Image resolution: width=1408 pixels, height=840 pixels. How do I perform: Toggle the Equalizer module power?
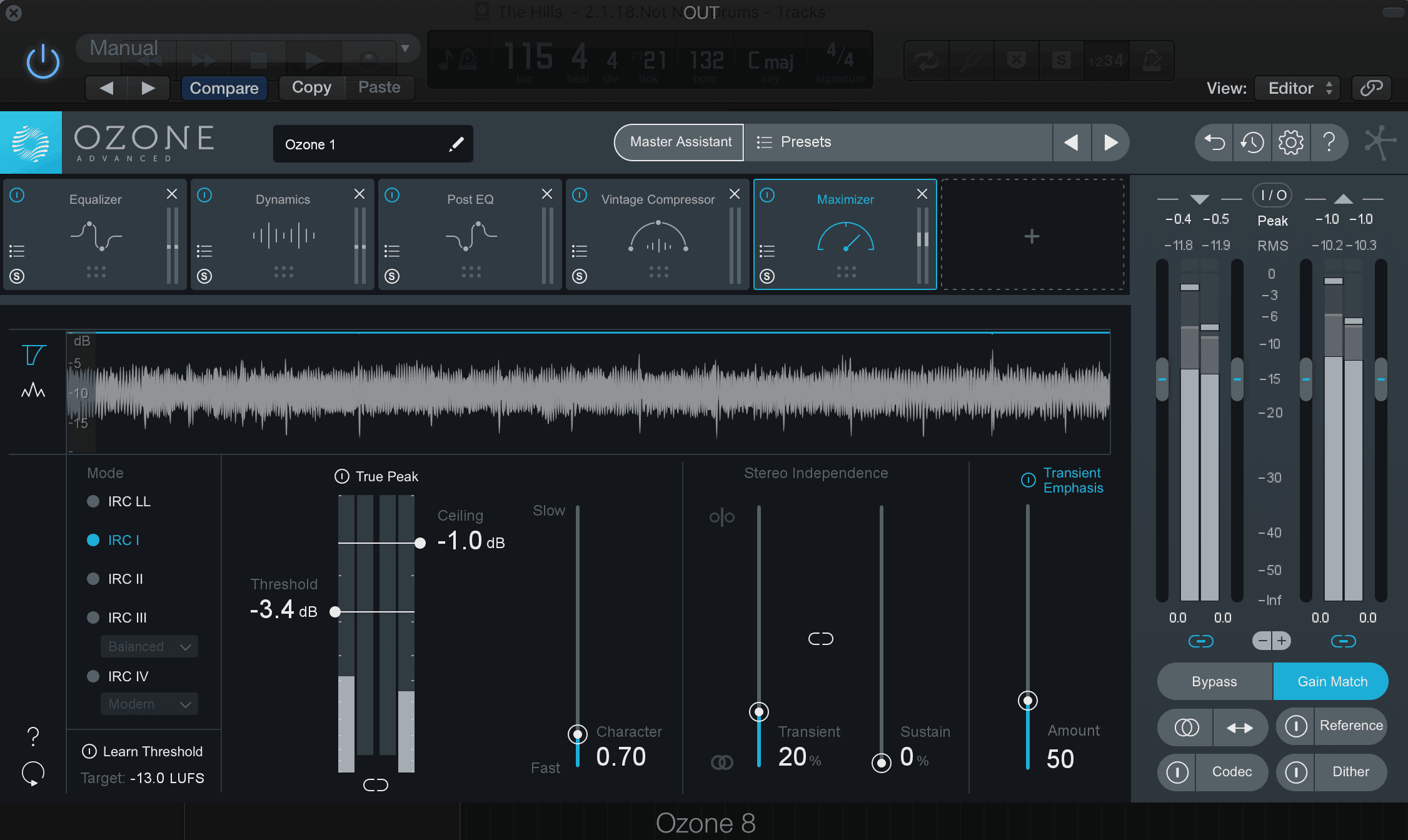point(18,196)
